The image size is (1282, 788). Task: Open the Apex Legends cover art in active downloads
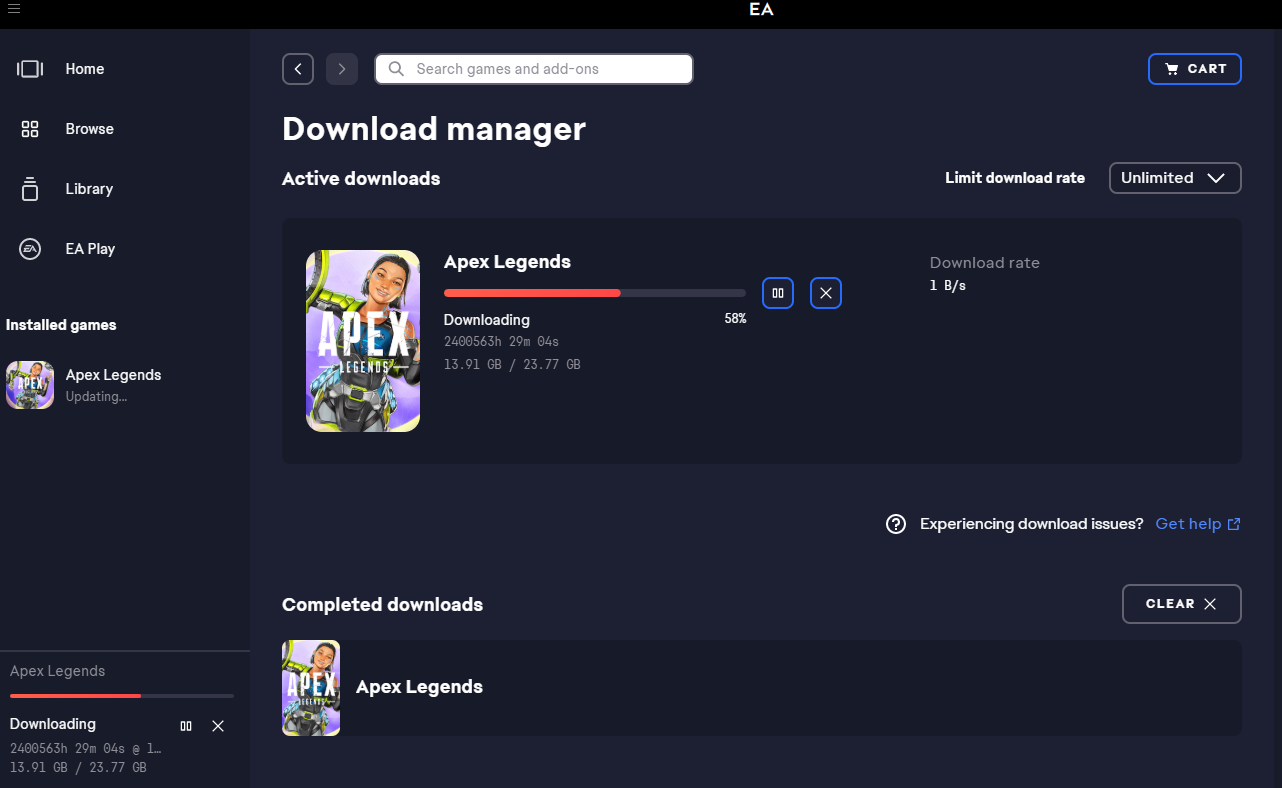pyautogui.click(x=363, y=341)
